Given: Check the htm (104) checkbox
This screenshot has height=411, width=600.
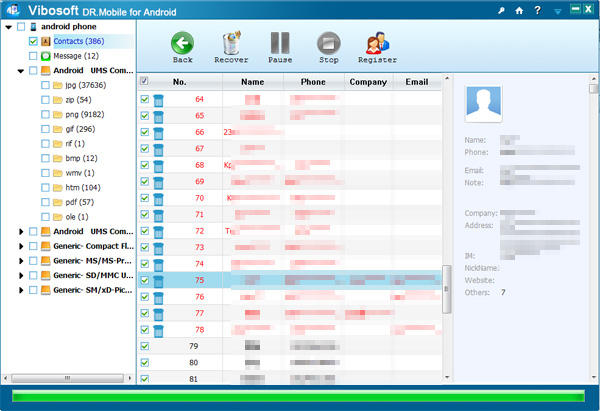Looking at the screenshot, I should tap(45, 188).
